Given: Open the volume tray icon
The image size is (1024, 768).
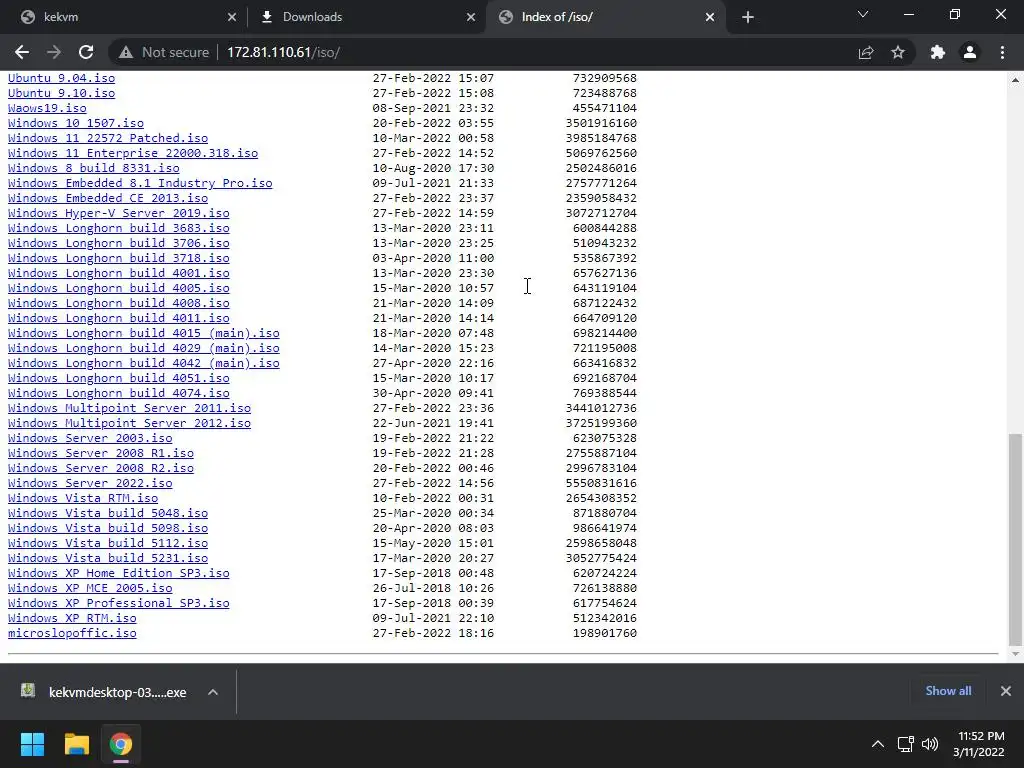Looking at the screenshot, I should [x=929, y=744].
